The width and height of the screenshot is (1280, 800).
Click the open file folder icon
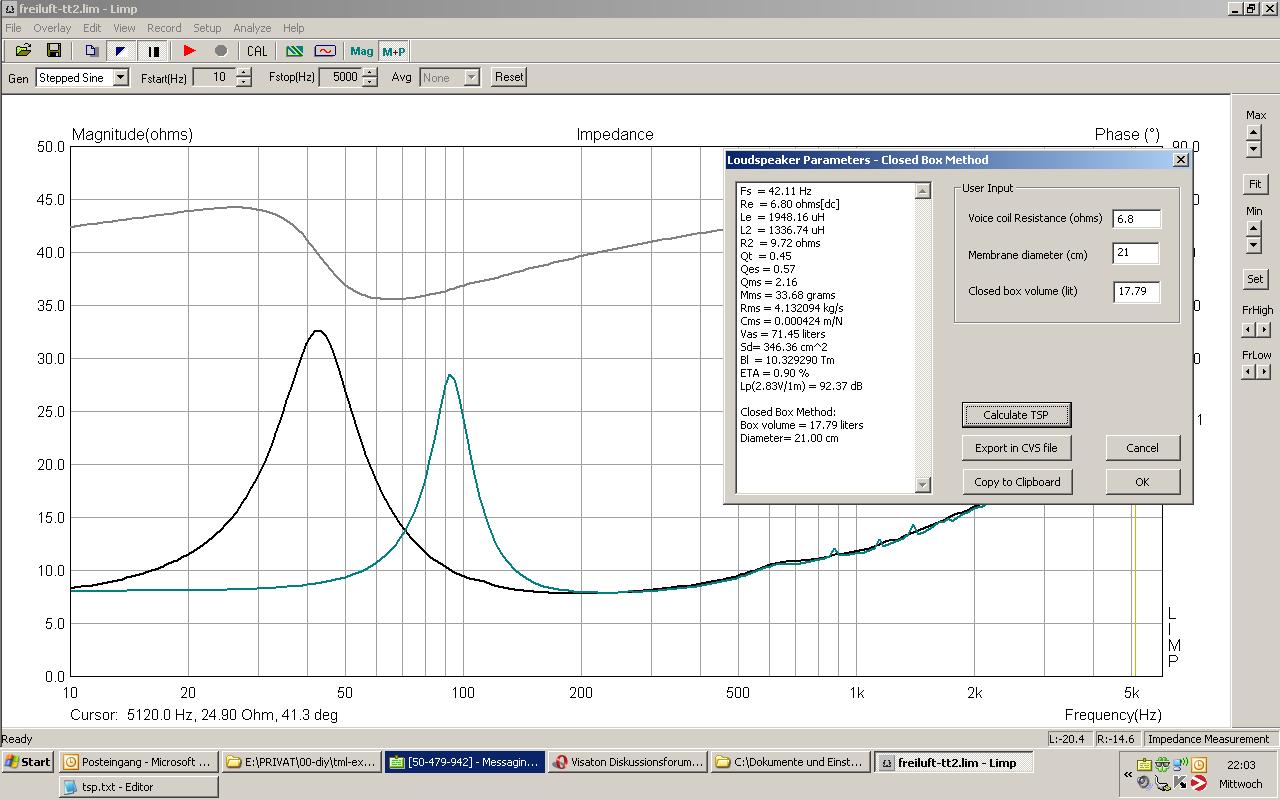click(x=23, y=51)
